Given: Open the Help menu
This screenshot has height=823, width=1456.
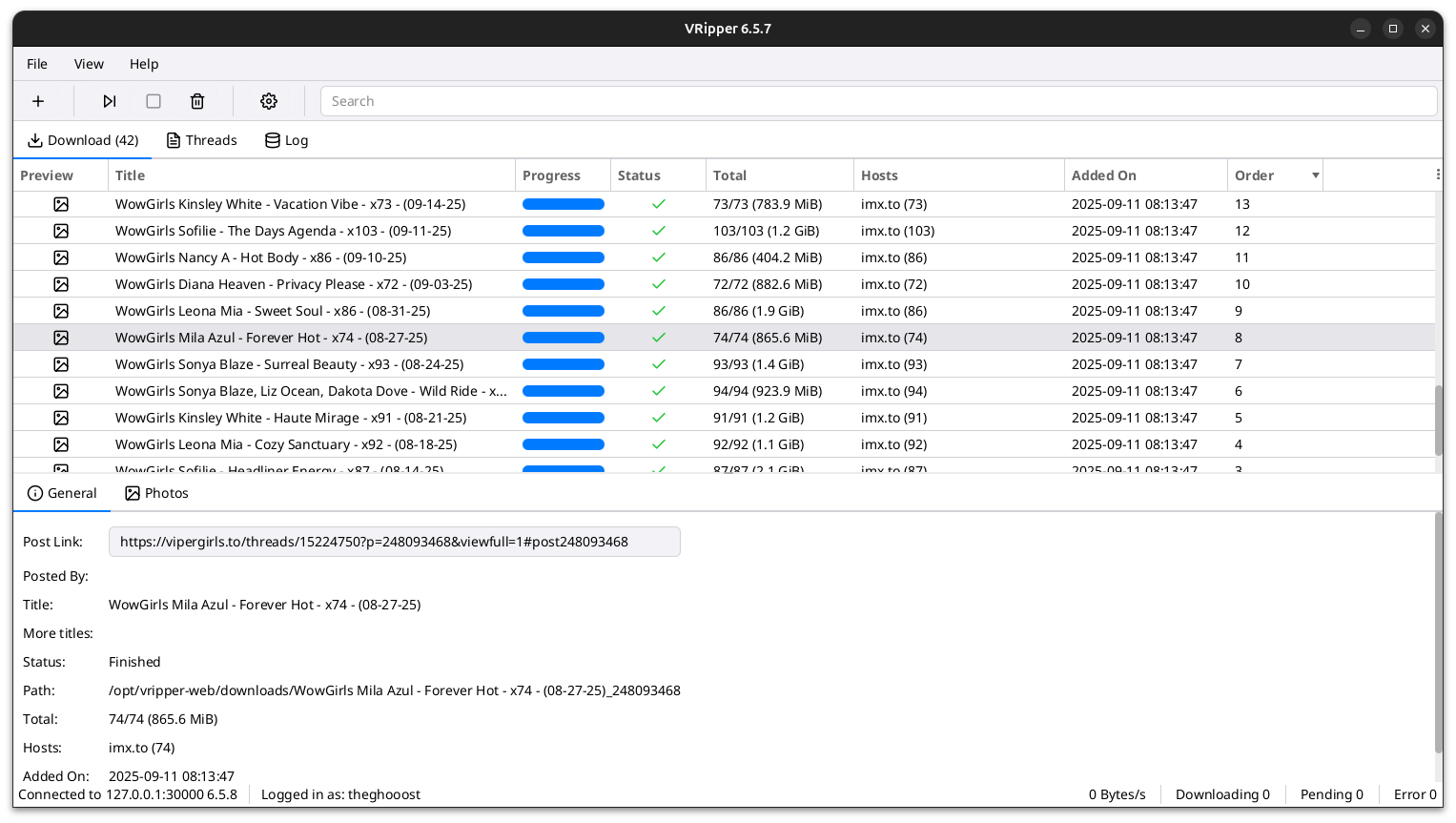Looking at the screenshot, I should pos(144,64).
